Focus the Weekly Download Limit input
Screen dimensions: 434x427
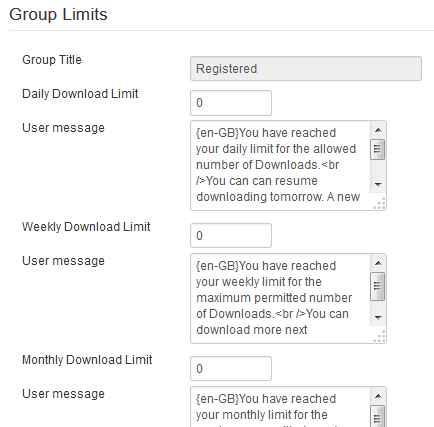pyautogui.click(x=231, y=236)
